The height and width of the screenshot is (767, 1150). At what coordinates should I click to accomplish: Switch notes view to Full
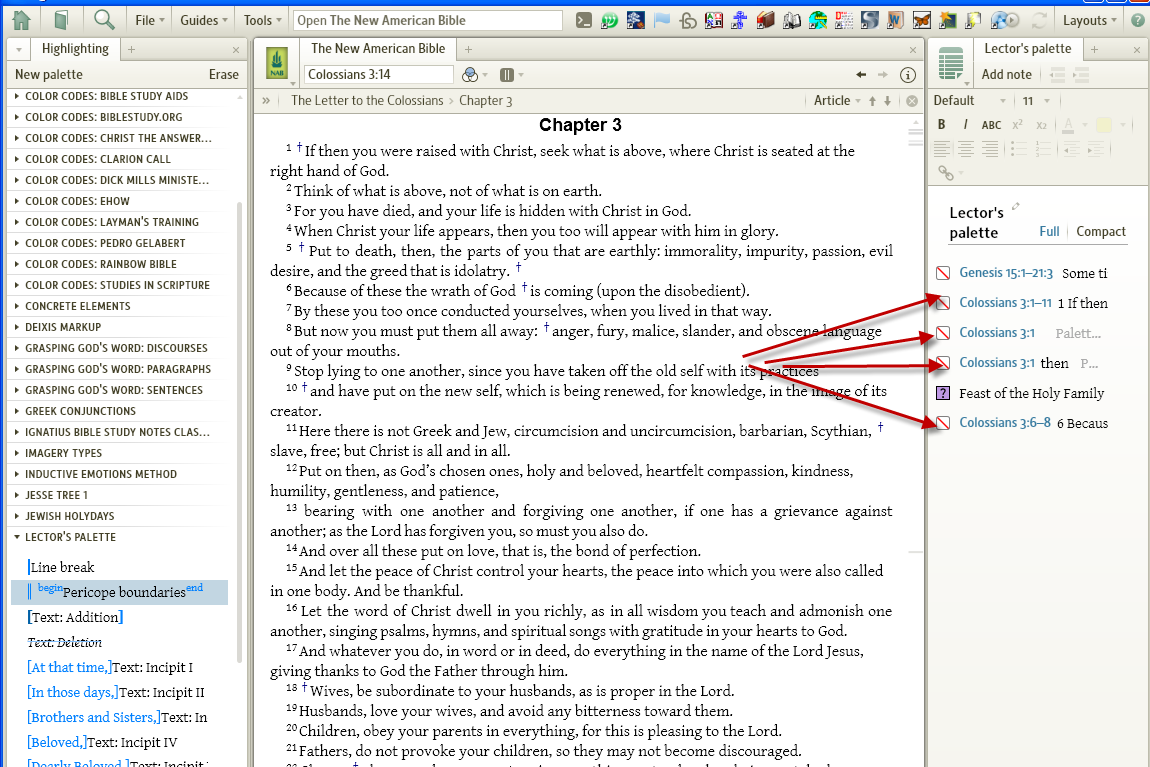tap(1049, 232)
